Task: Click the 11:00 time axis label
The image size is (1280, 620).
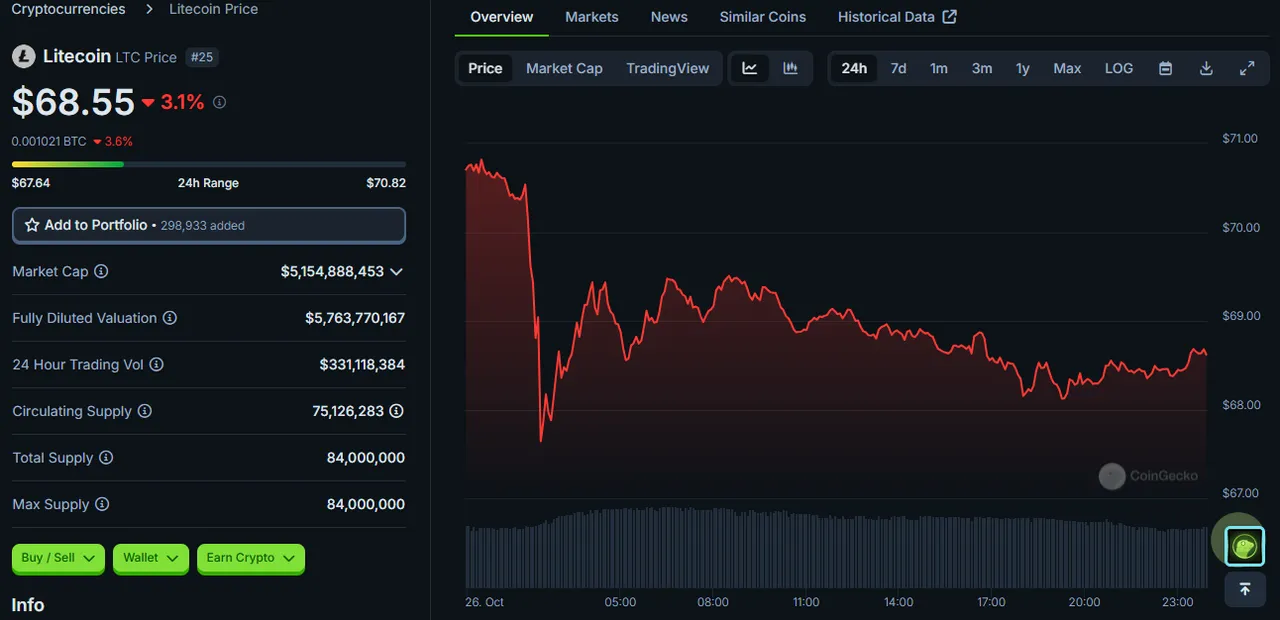Action: 806,602
